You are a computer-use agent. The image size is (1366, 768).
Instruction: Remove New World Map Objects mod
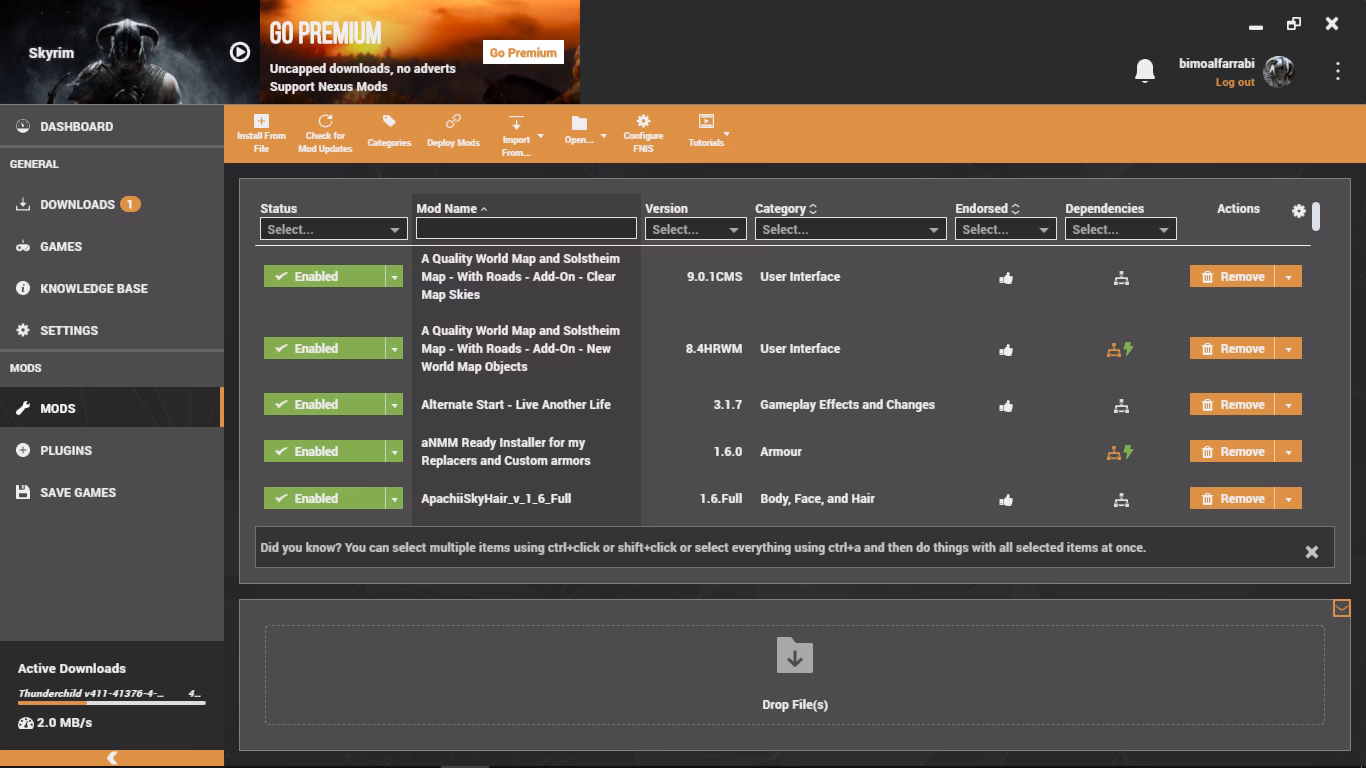point(1232,349)
